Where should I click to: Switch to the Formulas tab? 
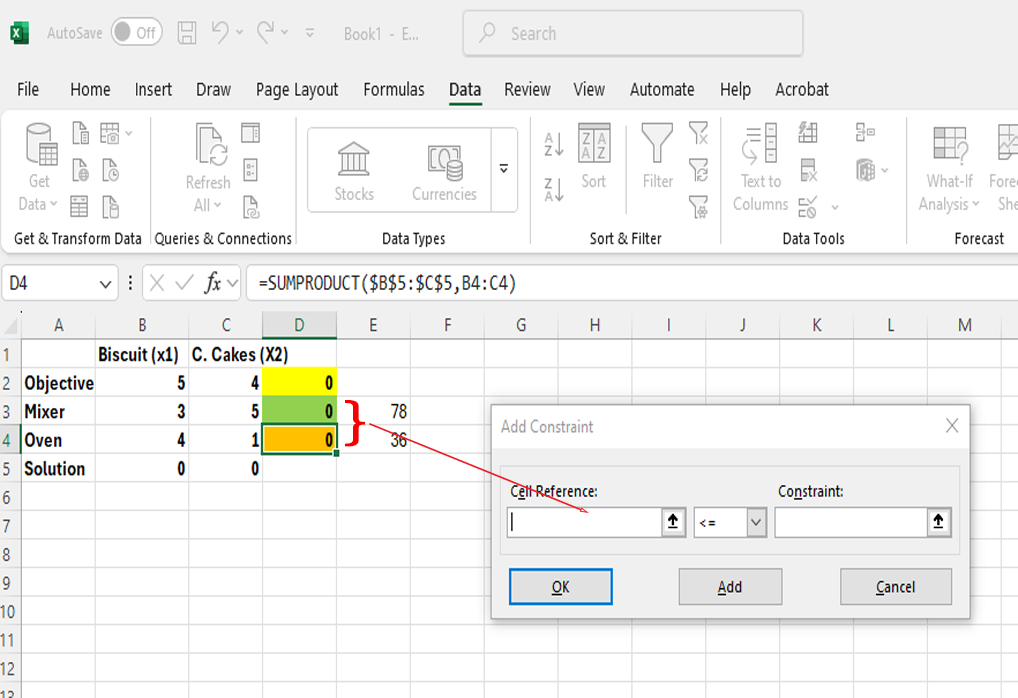click(x=393, y=89)
